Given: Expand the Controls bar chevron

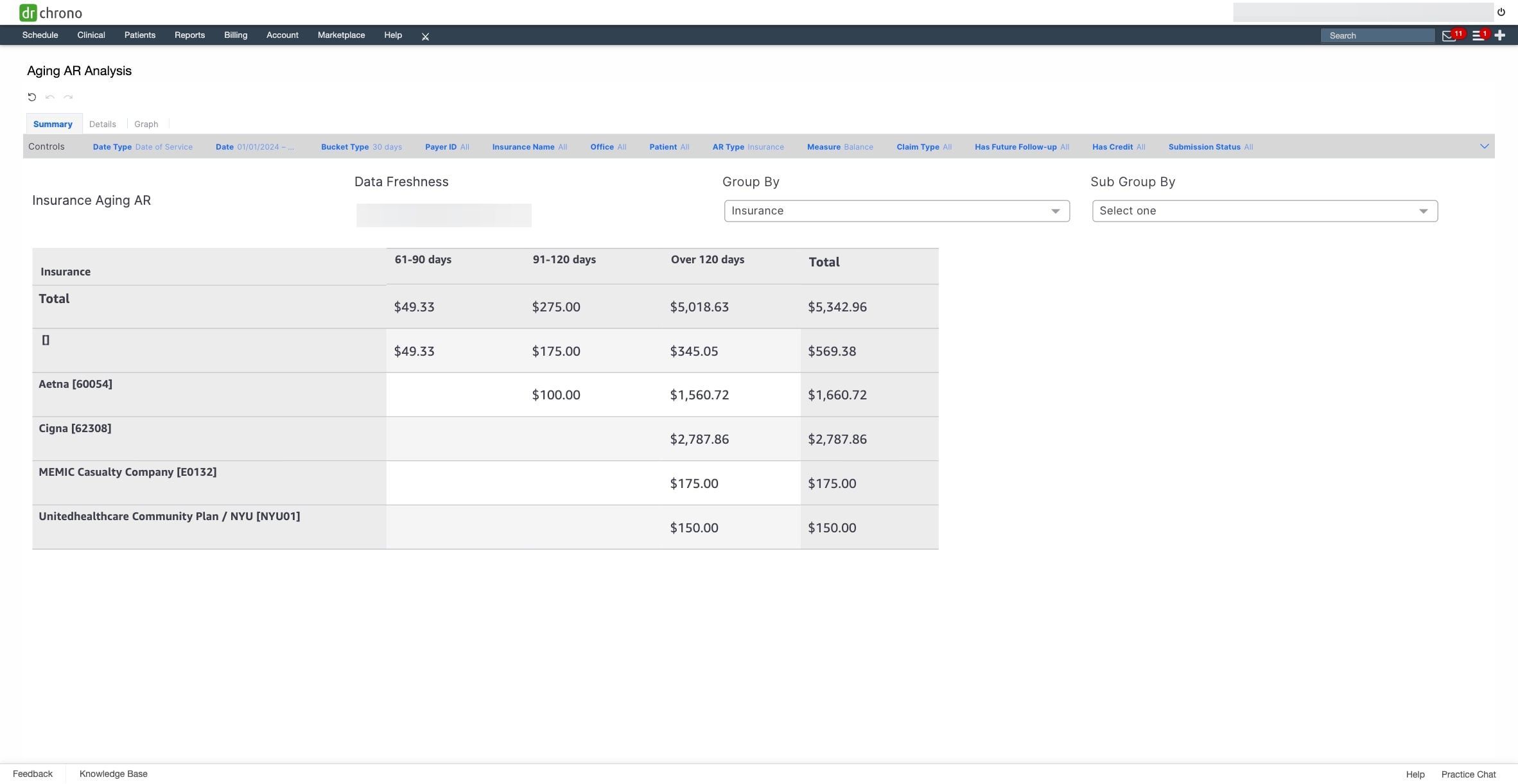Looking at the screenshot, I should click(1484, 146).
